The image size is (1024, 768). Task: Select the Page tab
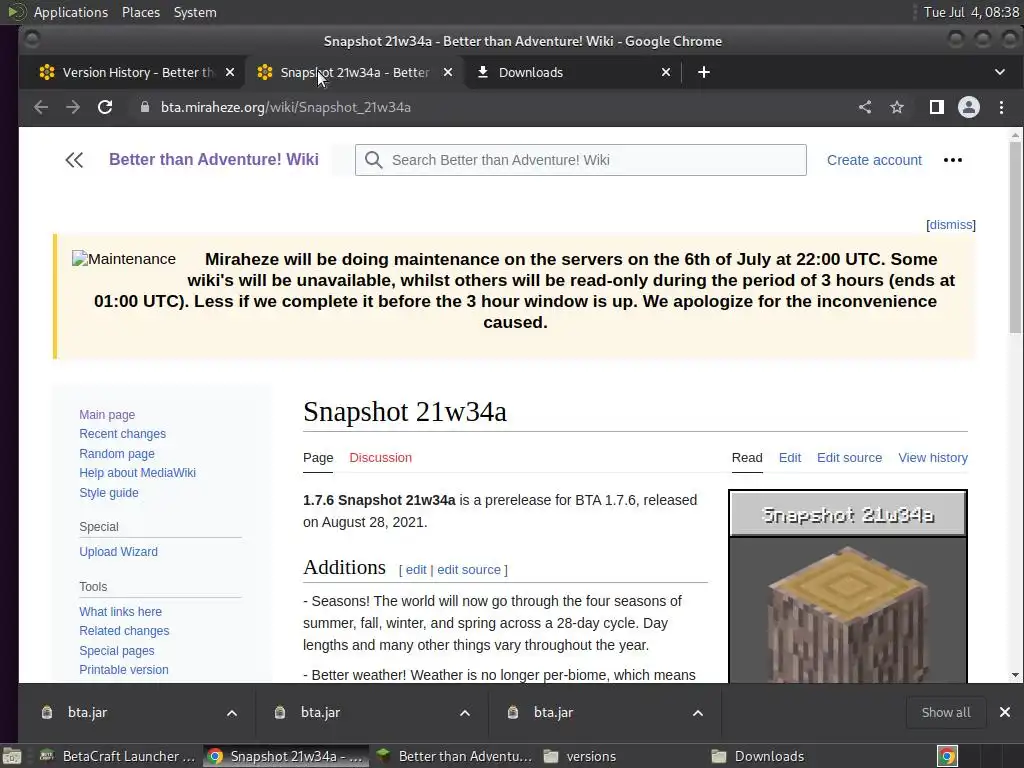coord(318,458)
